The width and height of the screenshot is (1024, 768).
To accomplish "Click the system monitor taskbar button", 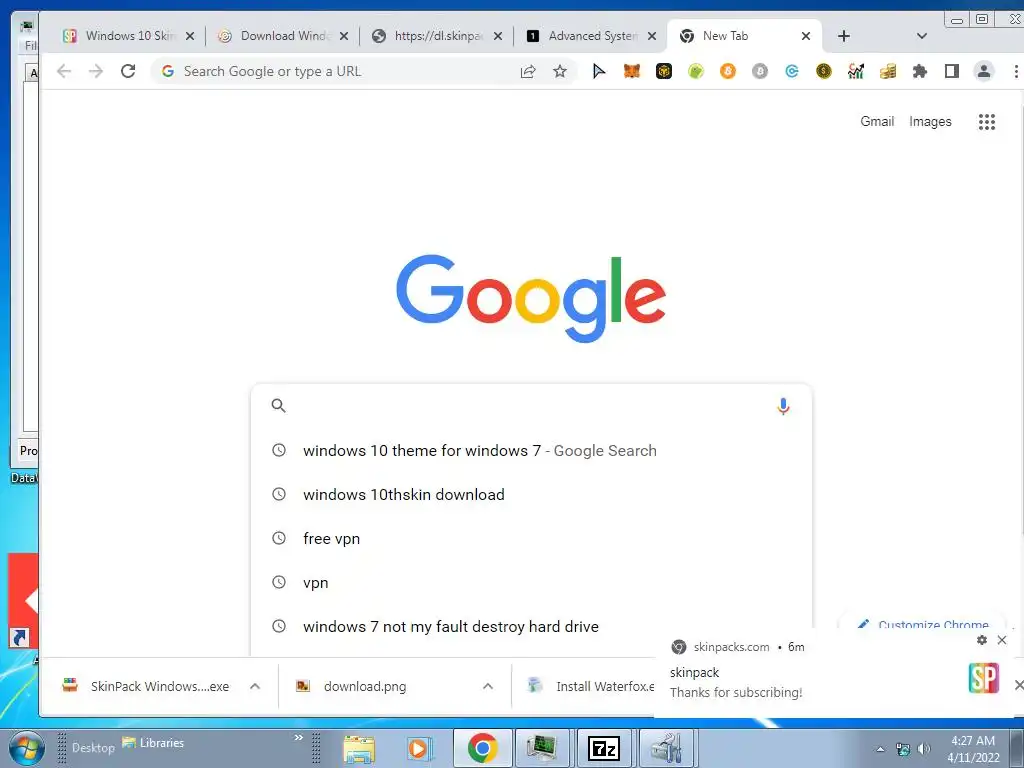I will pyautogui.click(x=542, y=748).
